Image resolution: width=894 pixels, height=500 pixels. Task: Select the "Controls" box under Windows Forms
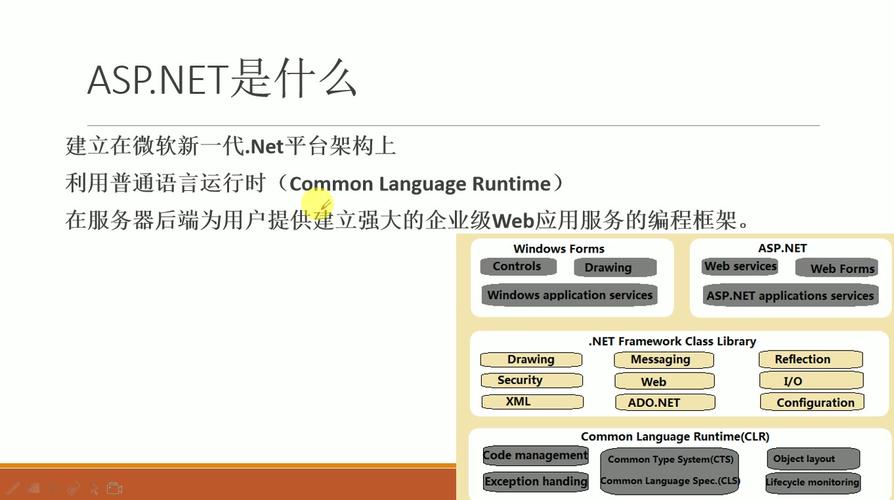point(518,266)
